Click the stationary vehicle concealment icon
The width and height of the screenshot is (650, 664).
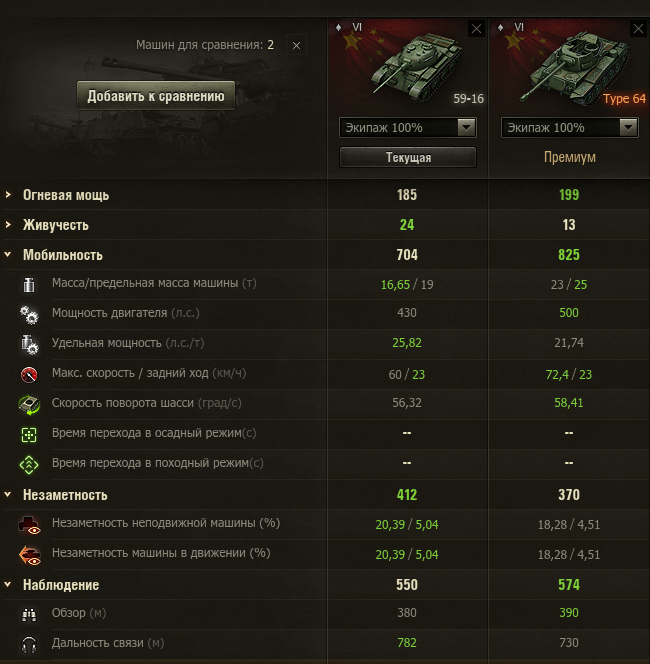pyautogui.click(x=29, y=524)
